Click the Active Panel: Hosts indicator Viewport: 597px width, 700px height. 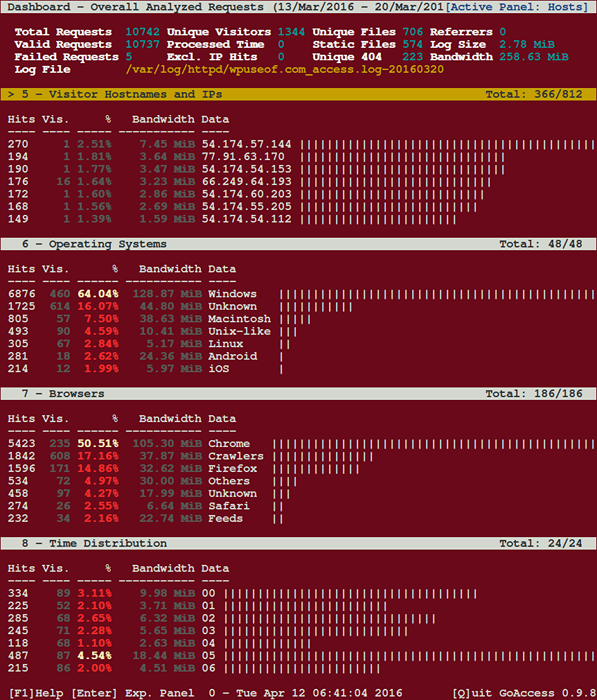click(x=517, y=7)
